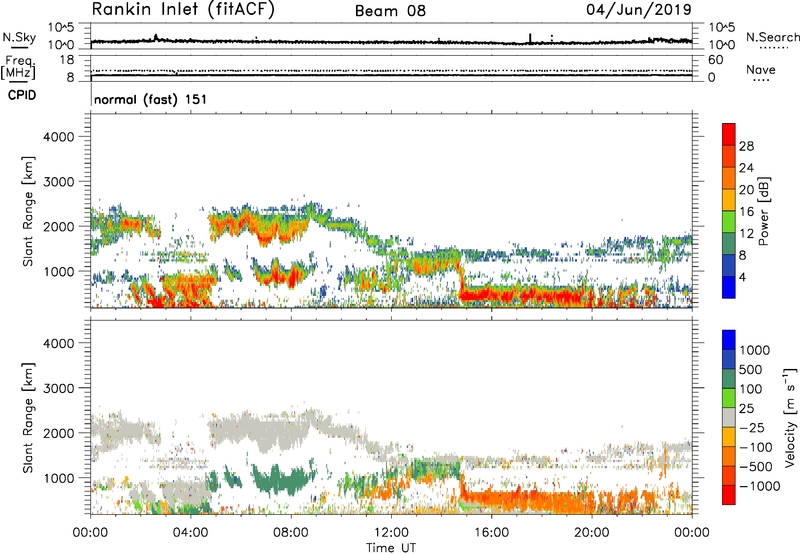The image size is (800, 554).
Task: Click the '20:00' time axis label
Action: click(592, 533)
